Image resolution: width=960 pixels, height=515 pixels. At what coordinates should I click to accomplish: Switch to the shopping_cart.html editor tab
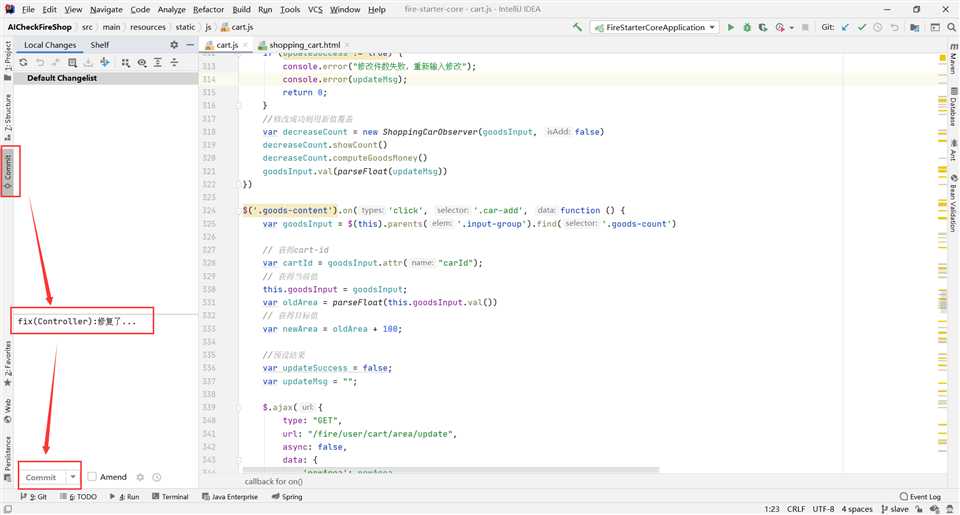click(x=304, y=45)
